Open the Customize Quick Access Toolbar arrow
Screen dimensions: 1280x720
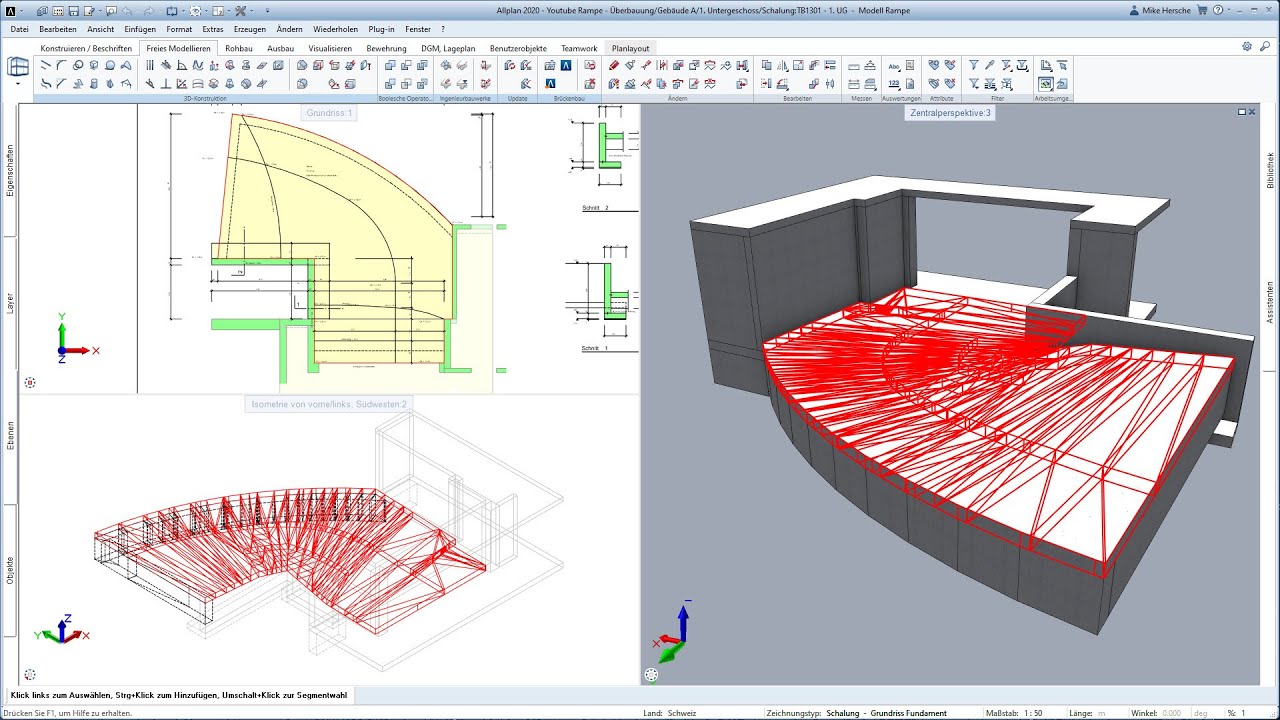click(267, 12)
